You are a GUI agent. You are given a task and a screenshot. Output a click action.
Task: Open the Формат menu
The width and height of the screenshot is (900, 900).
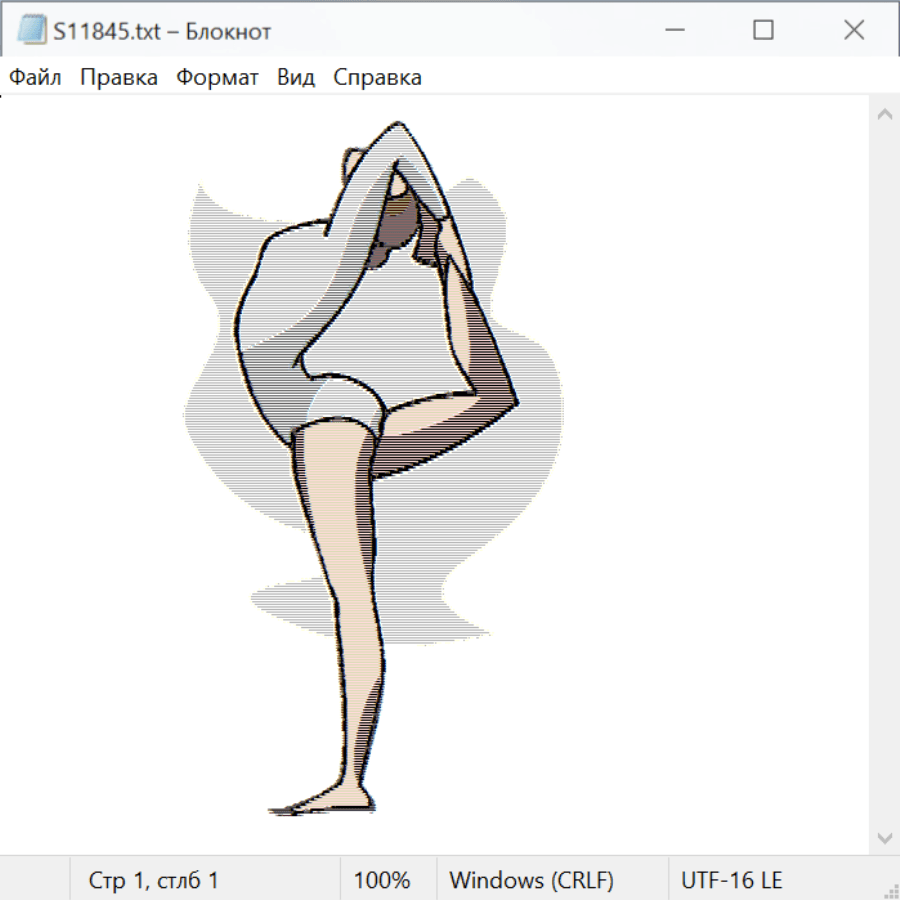(x=217, y=78)
